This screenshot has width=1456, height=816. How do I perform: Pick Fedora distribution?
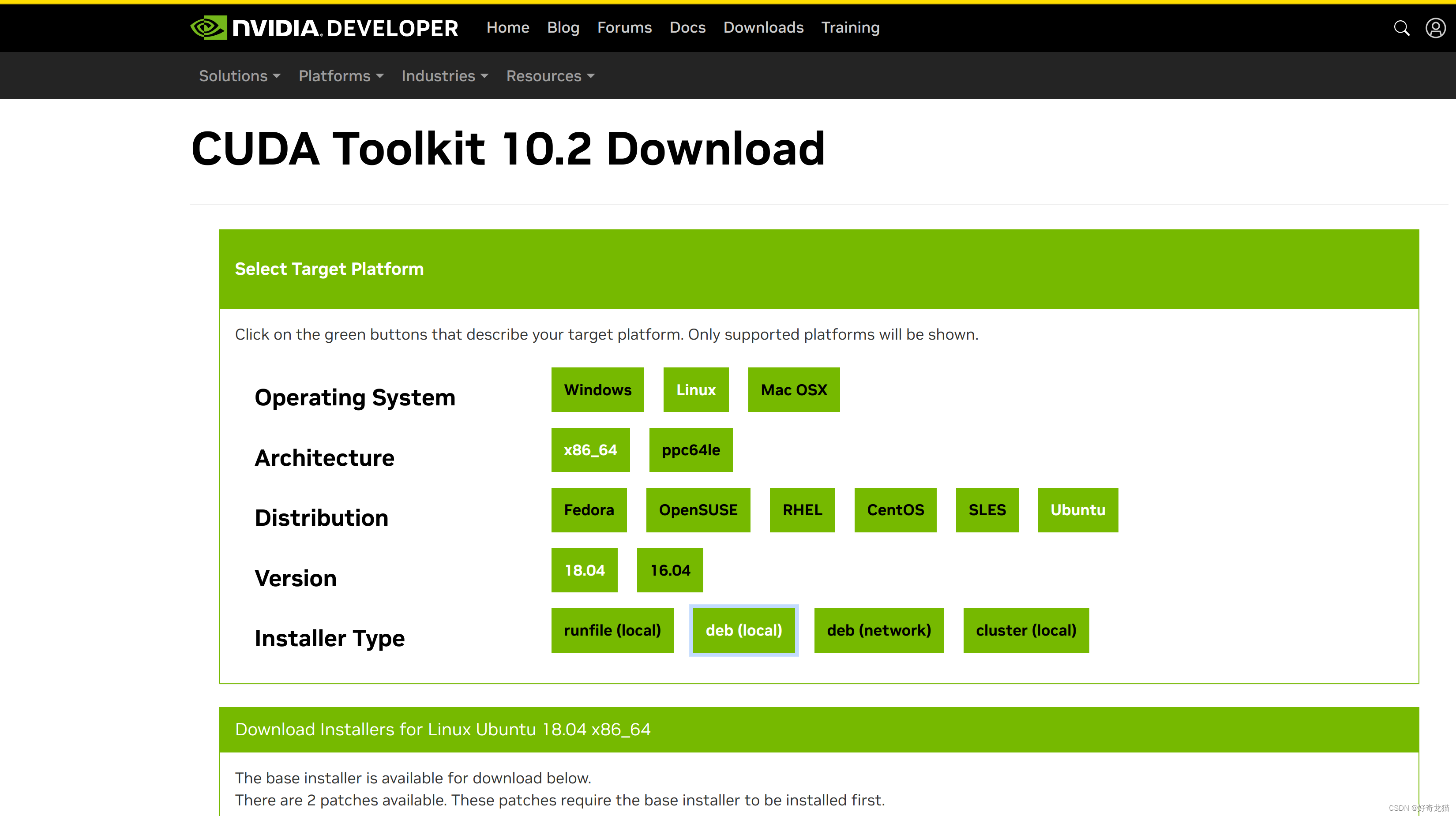tap(589, 510)
